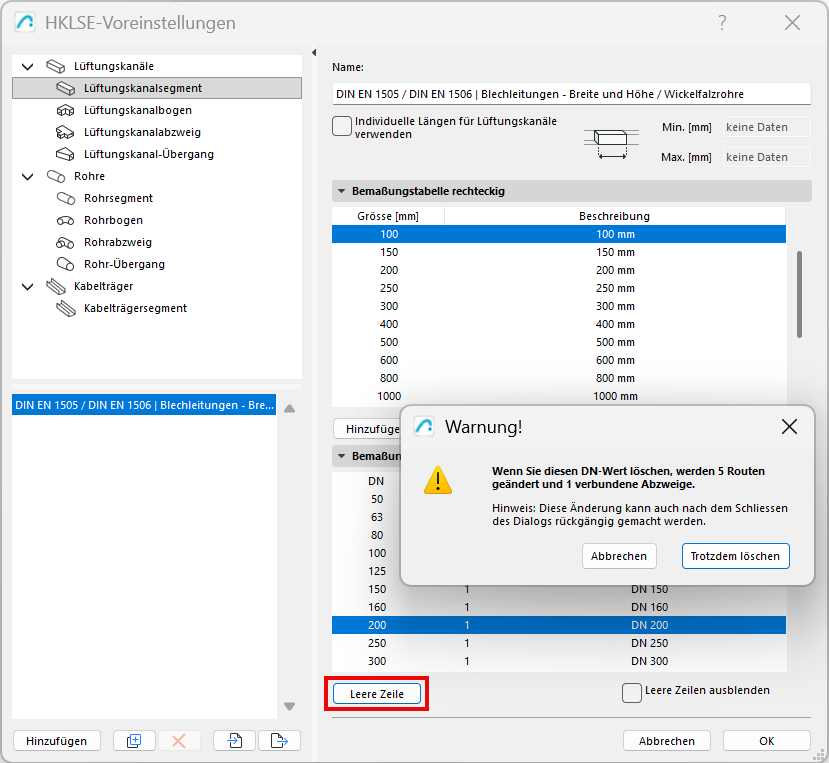The width and height of the screenshot is (829, 763).
Task: Select the DN 300 row
Action: (x=559, y=661)
